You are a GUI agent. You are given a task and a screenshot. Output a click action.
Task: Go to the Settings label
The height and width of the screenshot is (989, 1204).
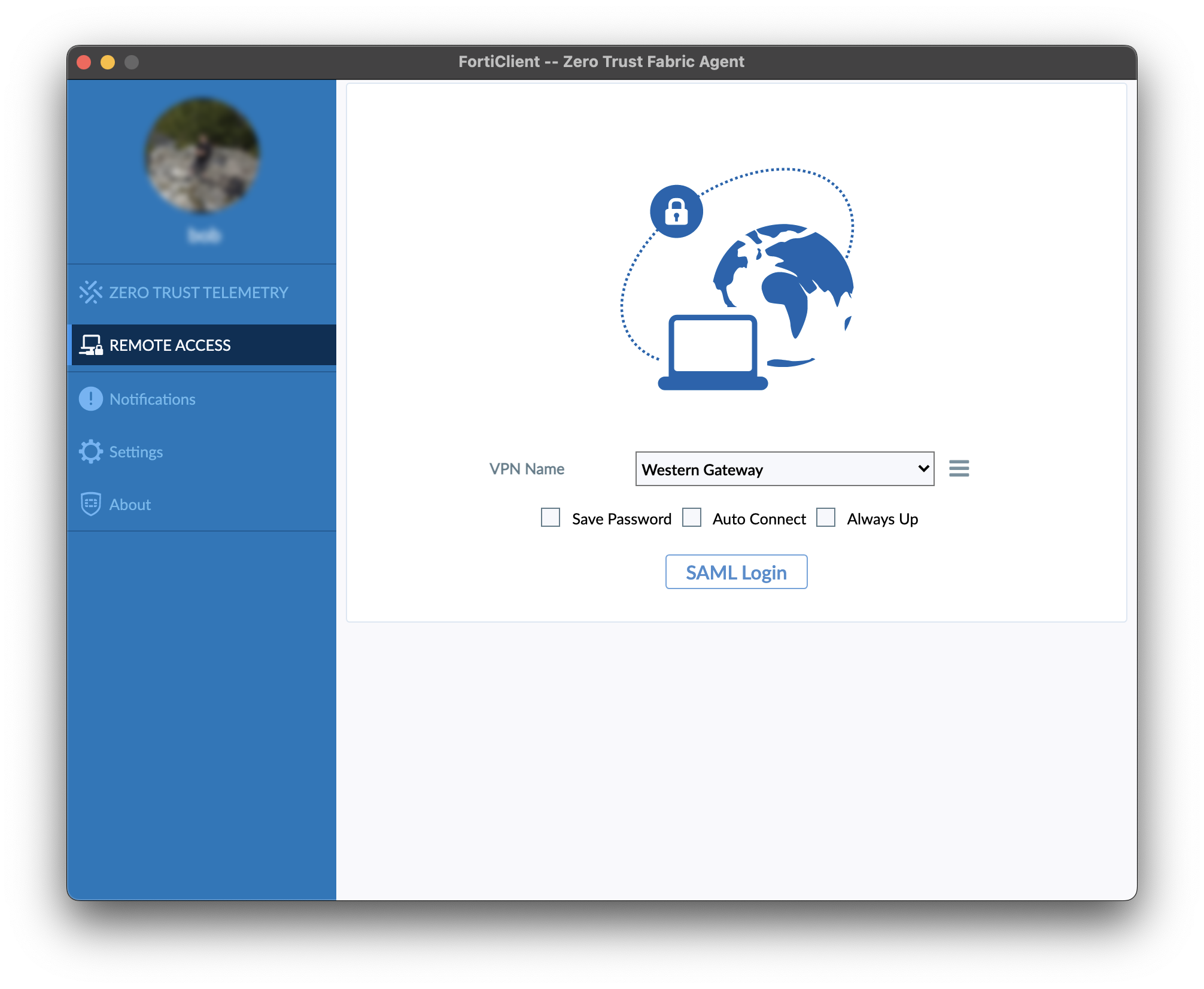click(136, 452)
